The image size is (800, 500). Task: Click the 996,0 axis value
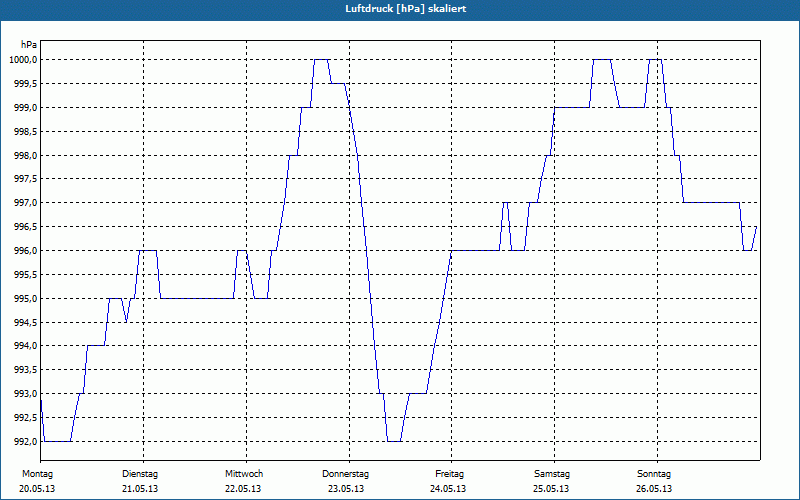(x=25, y=251)
